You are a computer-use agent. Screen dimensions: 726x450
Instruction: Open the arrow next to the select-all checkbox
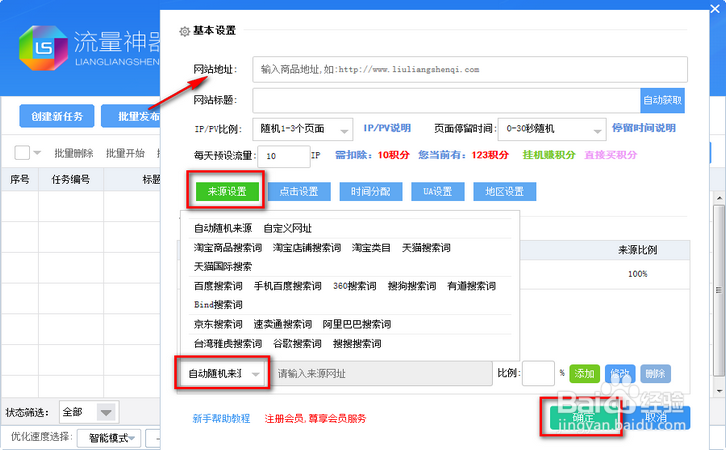coord(37,153)
